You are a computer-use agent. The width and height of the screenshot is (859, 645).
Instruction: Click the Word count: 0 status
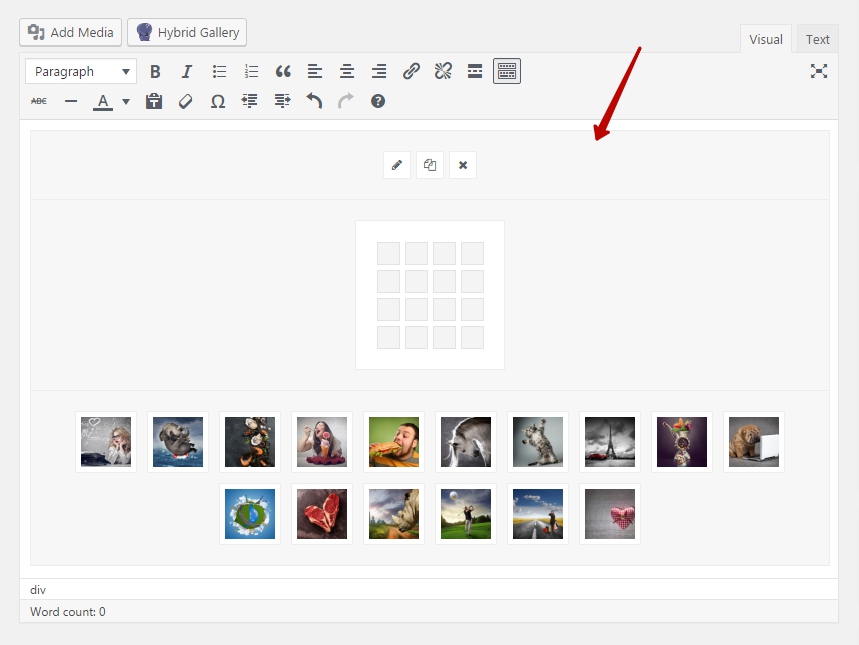point(67,612)
